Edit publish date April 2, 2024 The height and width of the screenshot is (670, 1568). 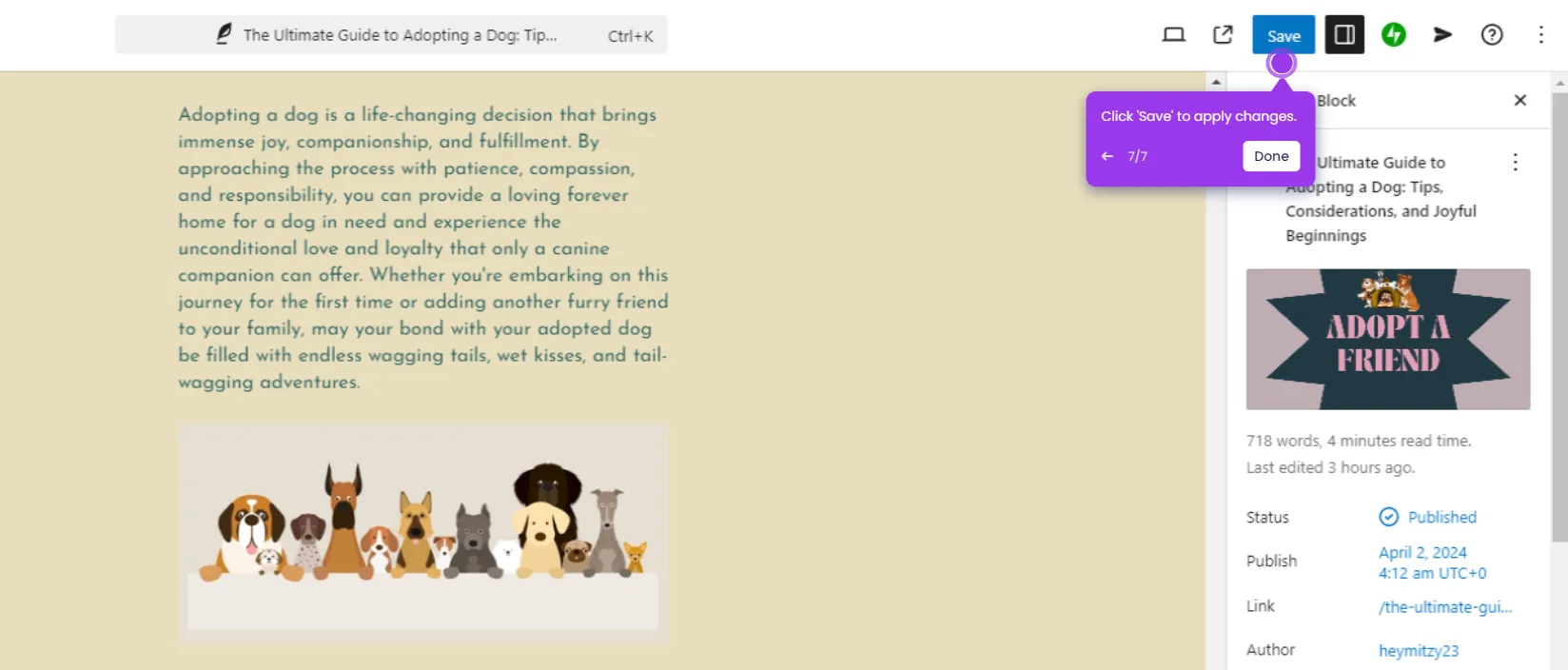pos(1432,562)
